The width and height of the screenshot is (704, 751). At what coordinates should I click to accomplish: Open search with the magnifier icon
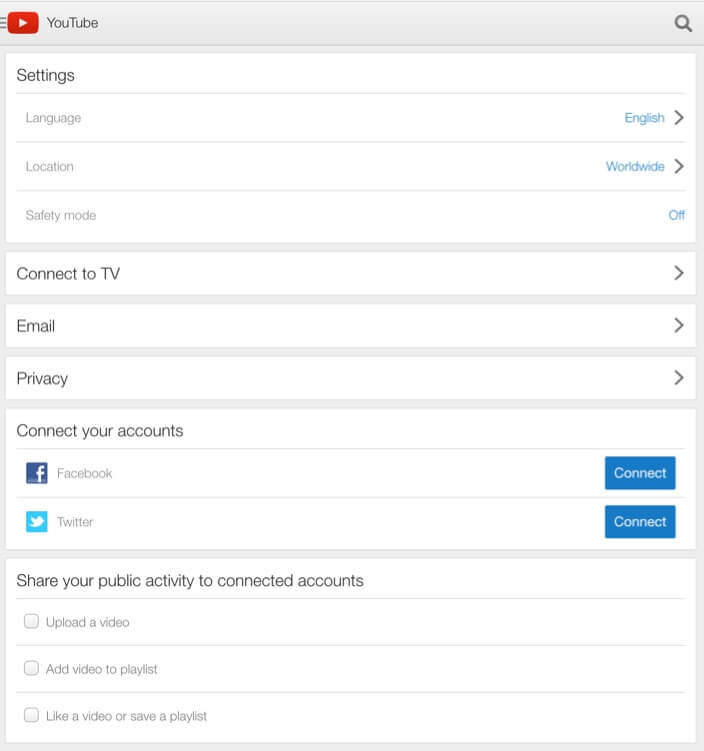click(683, 23)
